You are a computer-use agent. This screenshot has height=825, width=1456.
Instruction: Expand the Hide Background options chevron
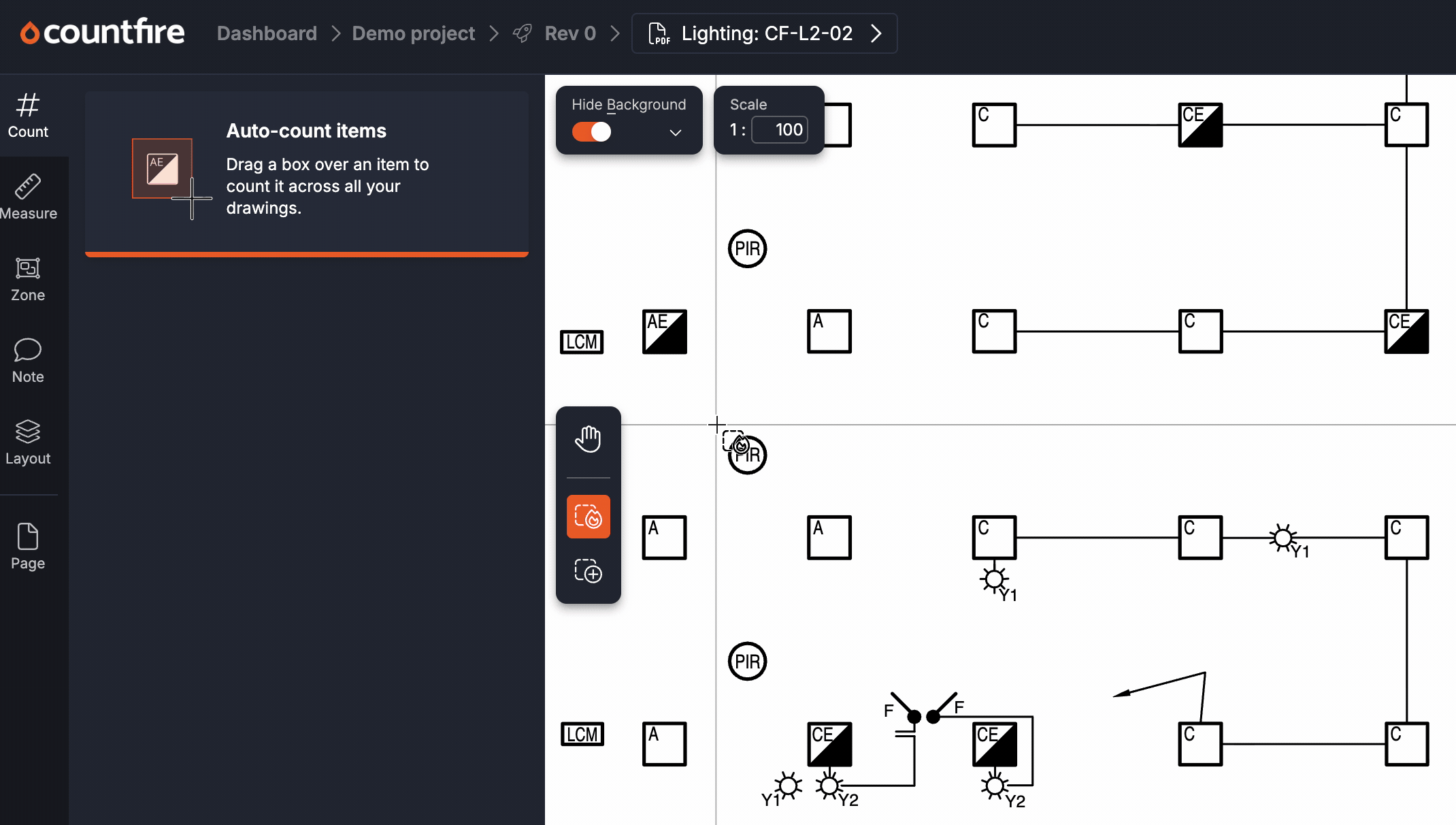click(675, 132)
